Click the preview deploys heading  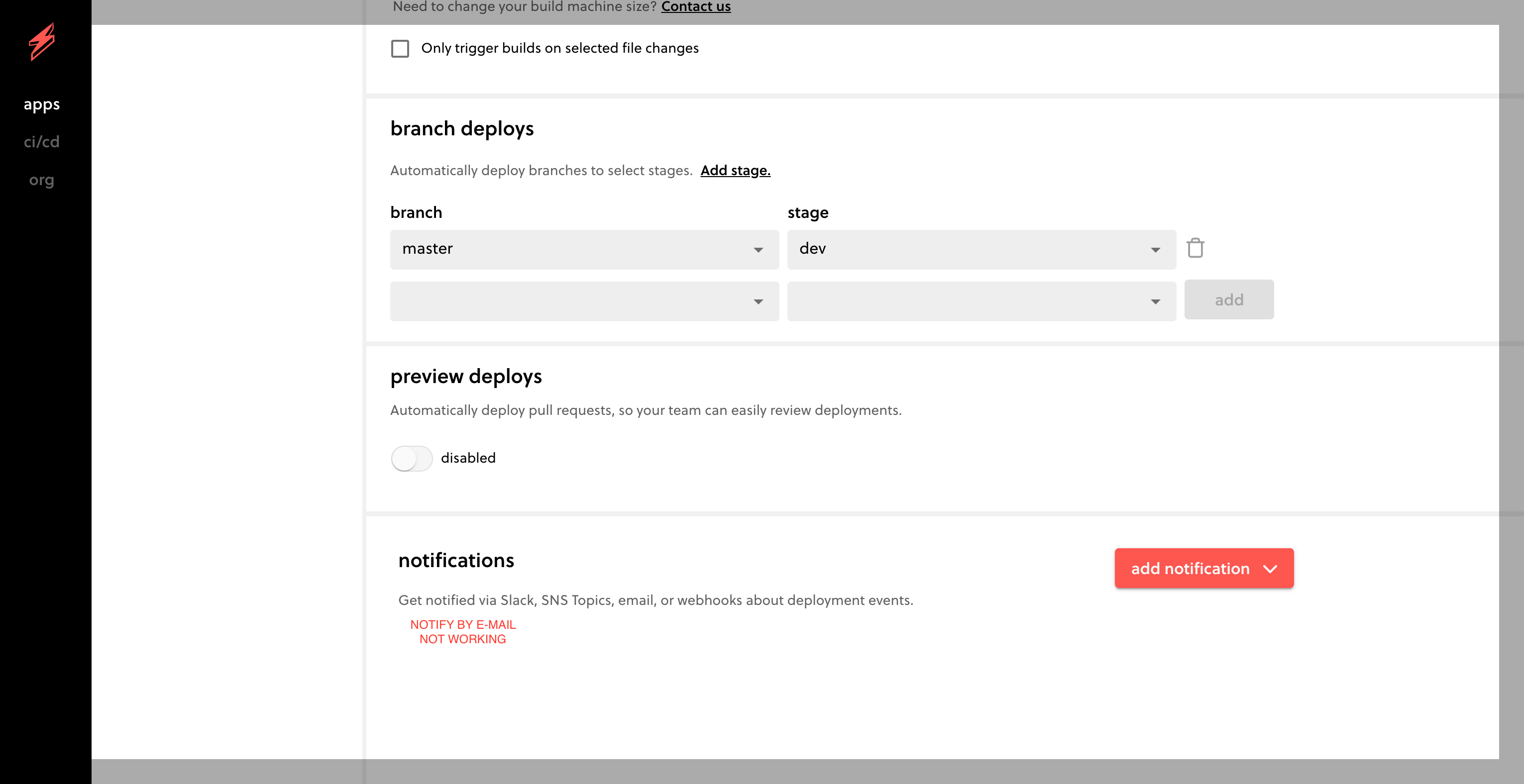tap(465, 377)
